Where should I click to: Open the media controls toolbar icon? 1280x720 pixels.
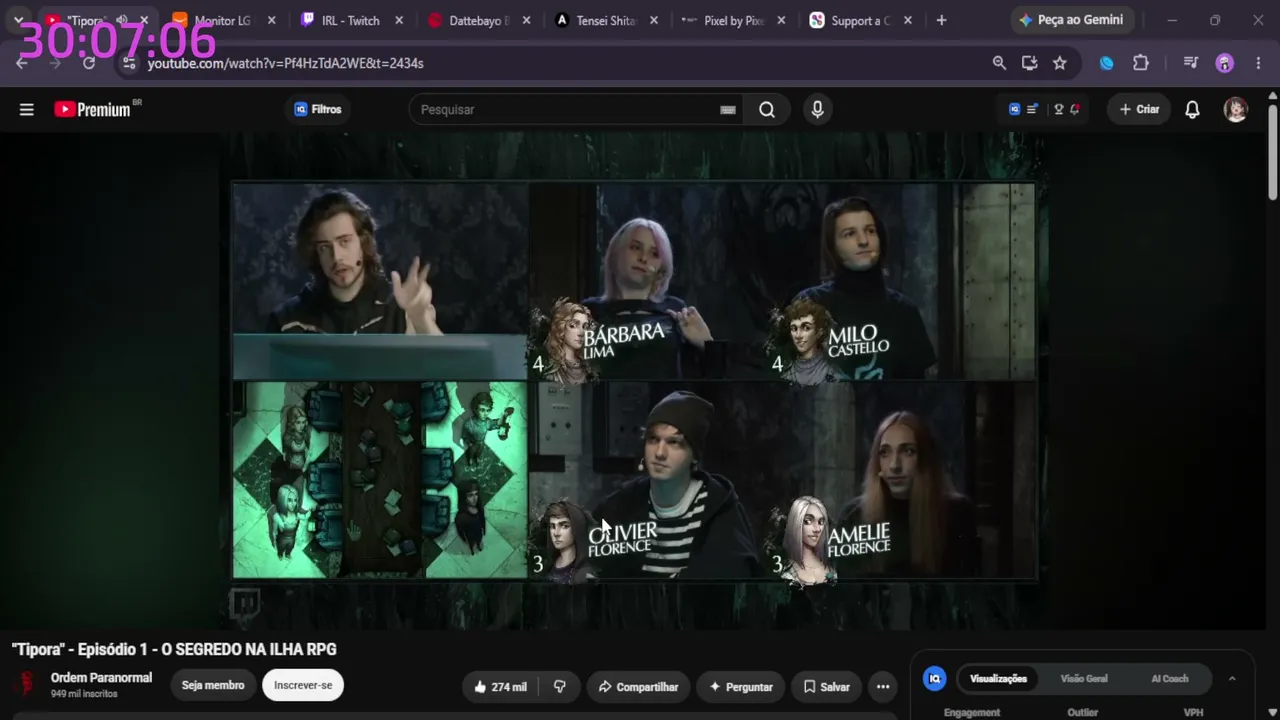click(1190, 63)
